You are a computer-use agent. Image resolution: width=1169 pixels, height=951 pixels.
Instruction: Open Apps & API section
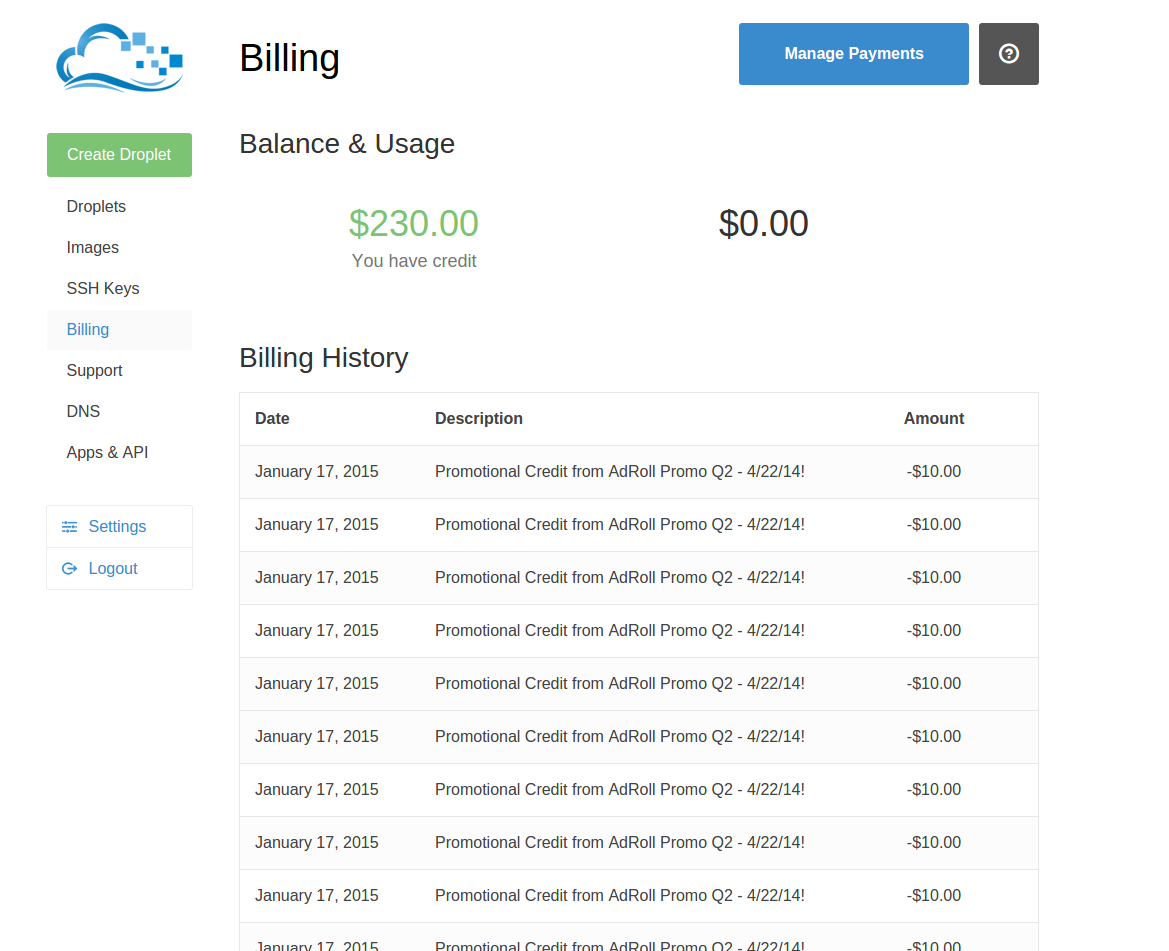pyautogui.click(x=107, y=452)
